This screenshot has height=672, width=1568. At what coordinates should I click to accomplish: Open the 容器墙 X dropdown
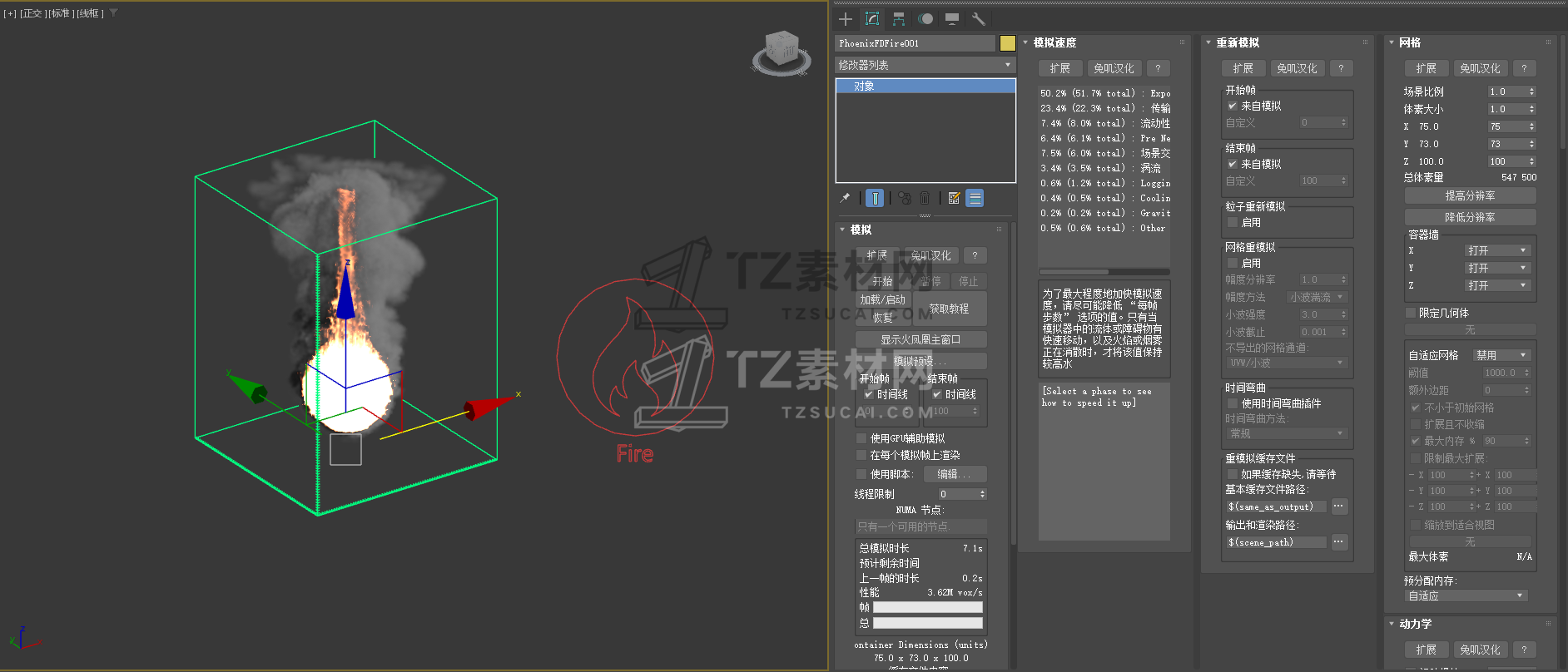tap(1497, 250)
